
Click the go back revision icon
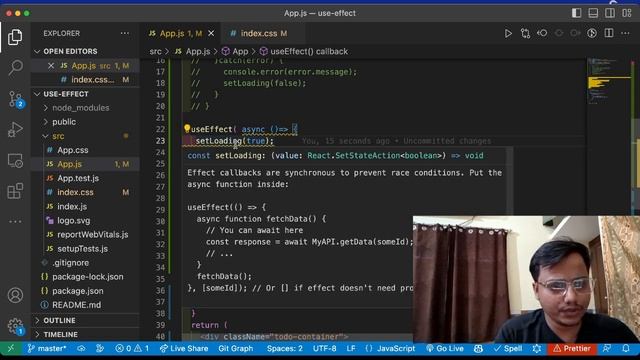coord(542,33)
